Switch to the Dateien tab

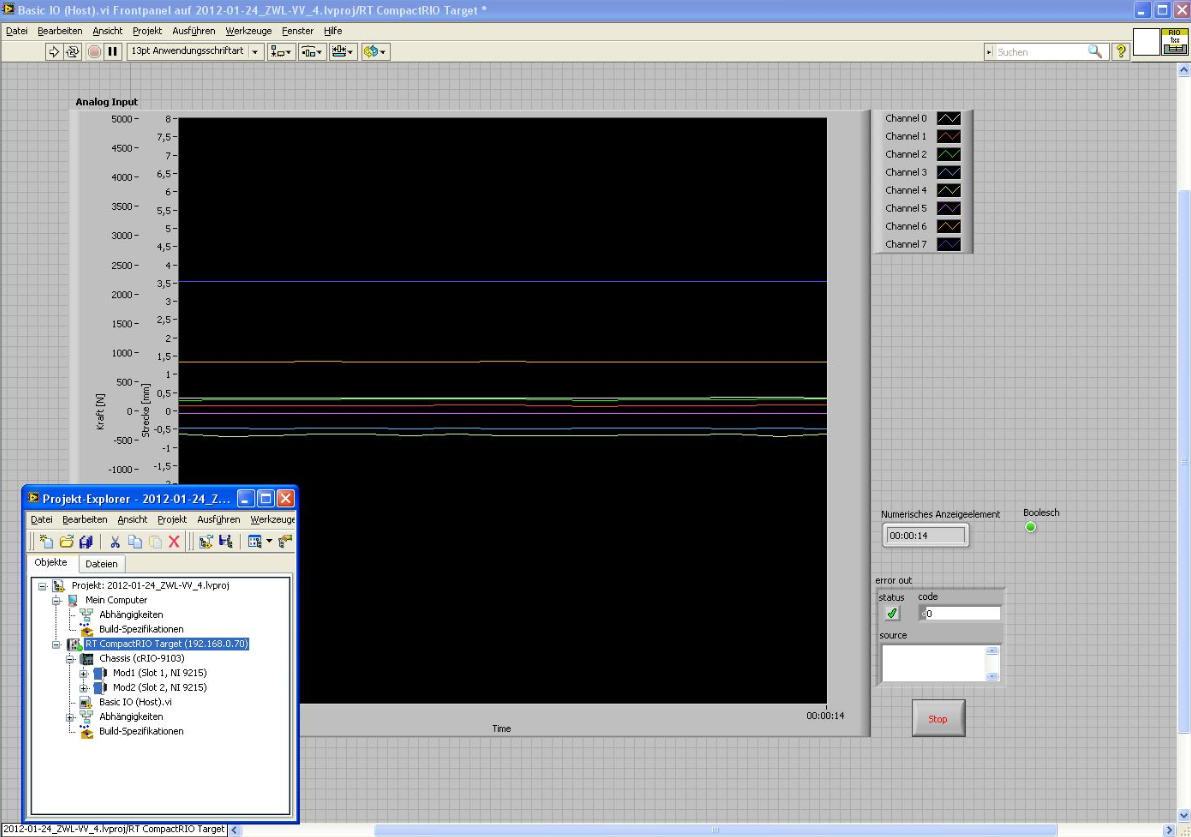[x=101, y=564]
